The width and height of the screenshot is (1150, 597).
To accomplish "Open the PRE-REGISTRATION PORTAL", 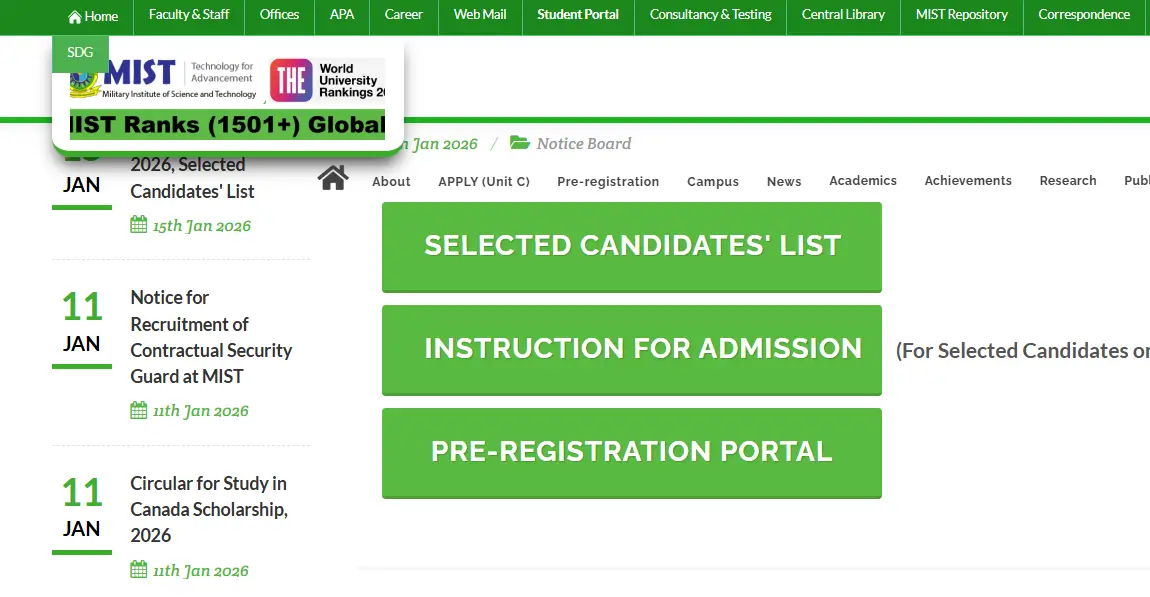I will click(632, 451).
